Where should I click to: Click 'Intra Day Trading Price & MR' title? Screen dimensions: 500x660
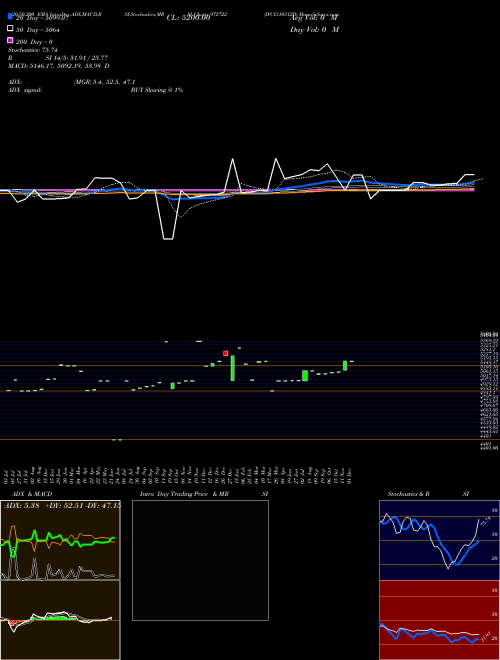coord(184,494)
